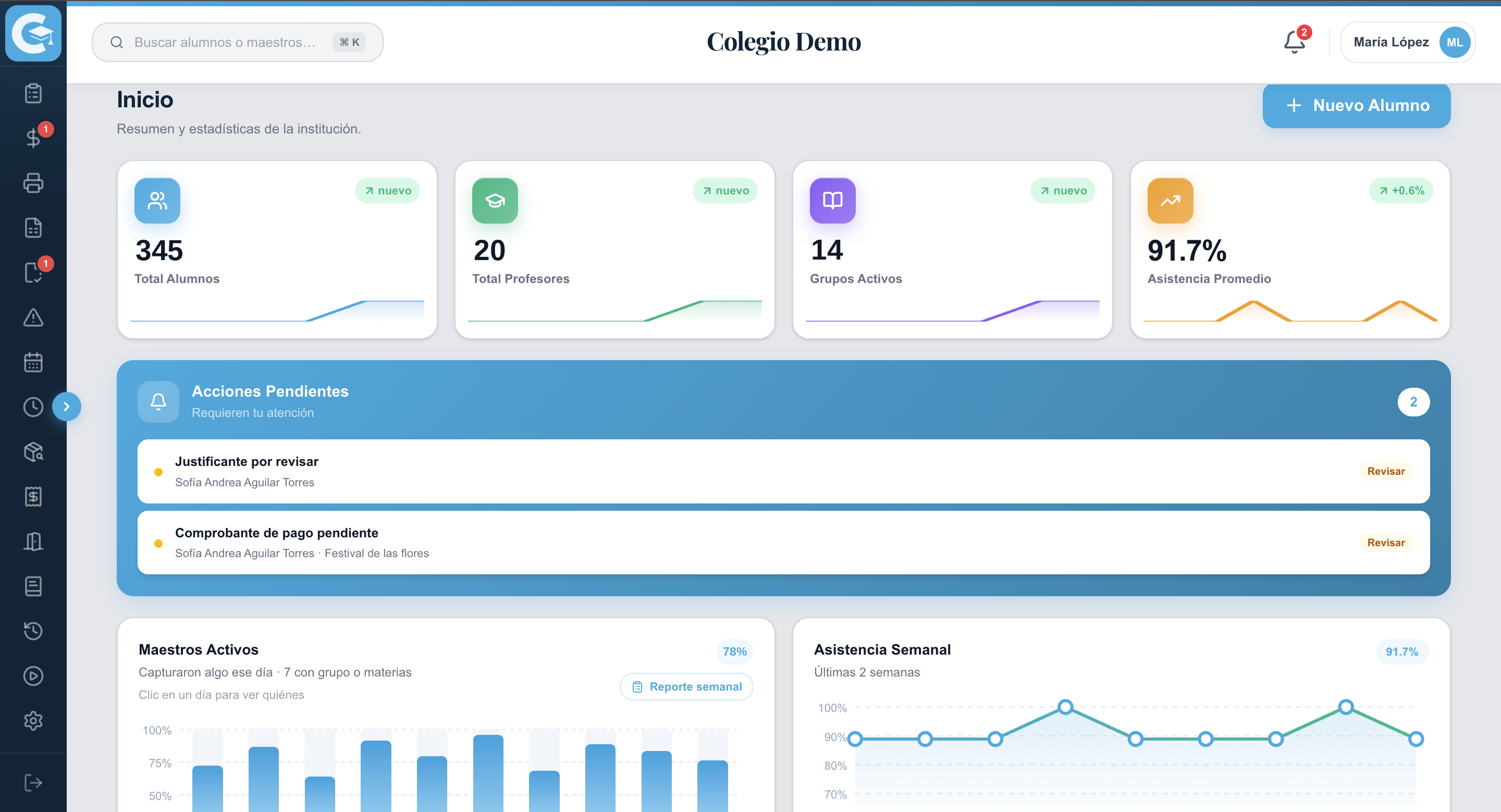The width and height of the screenshot is (1501, 812).
Task: Click the green graduation cap Profesores icon
Action: click(x=495, y=200)
